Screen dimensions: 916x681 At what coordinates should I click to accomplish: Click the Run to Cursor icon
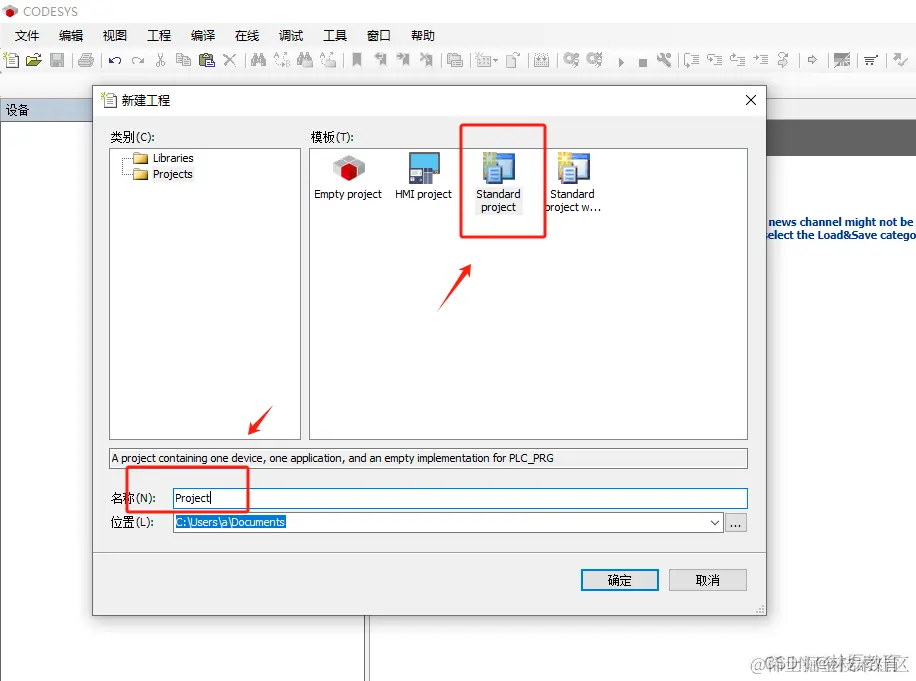click(761, 60)
